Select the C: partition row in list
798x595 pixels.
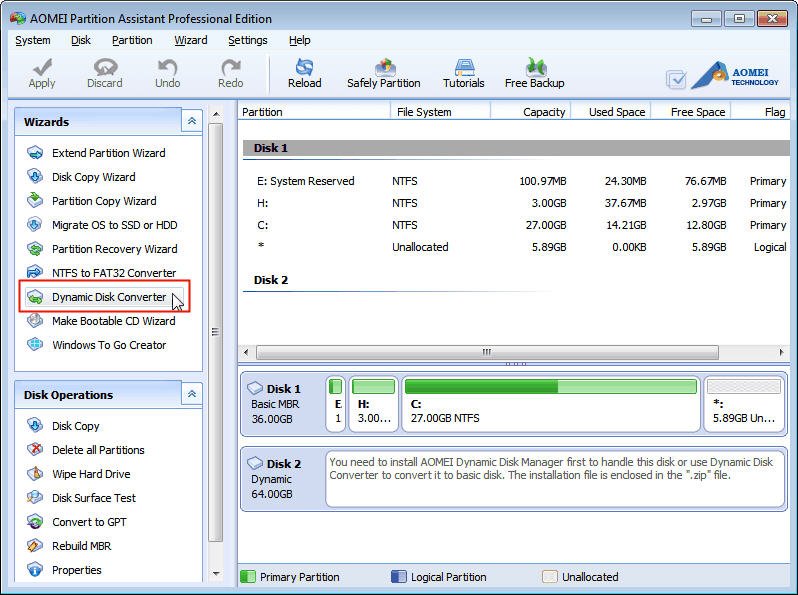point(516,225)
